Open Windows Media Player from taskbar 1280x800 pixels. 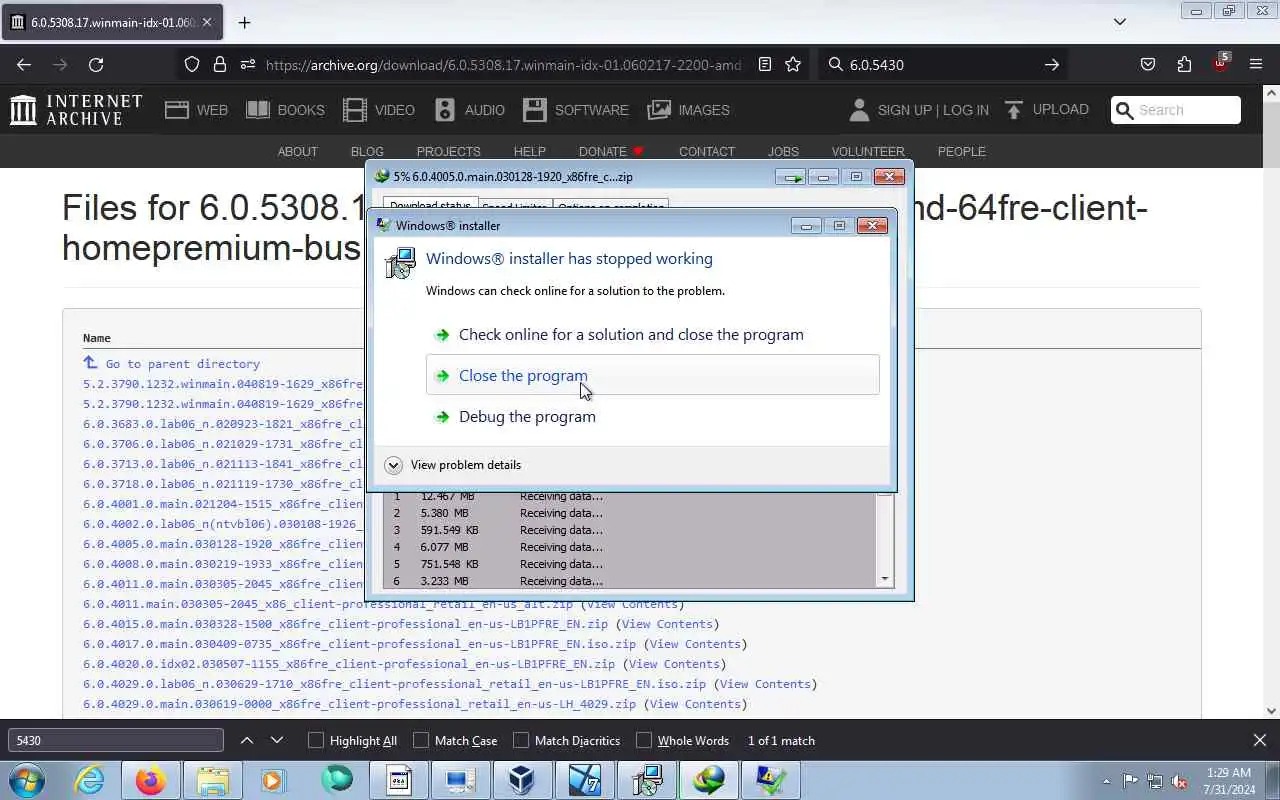pos(273,780)
